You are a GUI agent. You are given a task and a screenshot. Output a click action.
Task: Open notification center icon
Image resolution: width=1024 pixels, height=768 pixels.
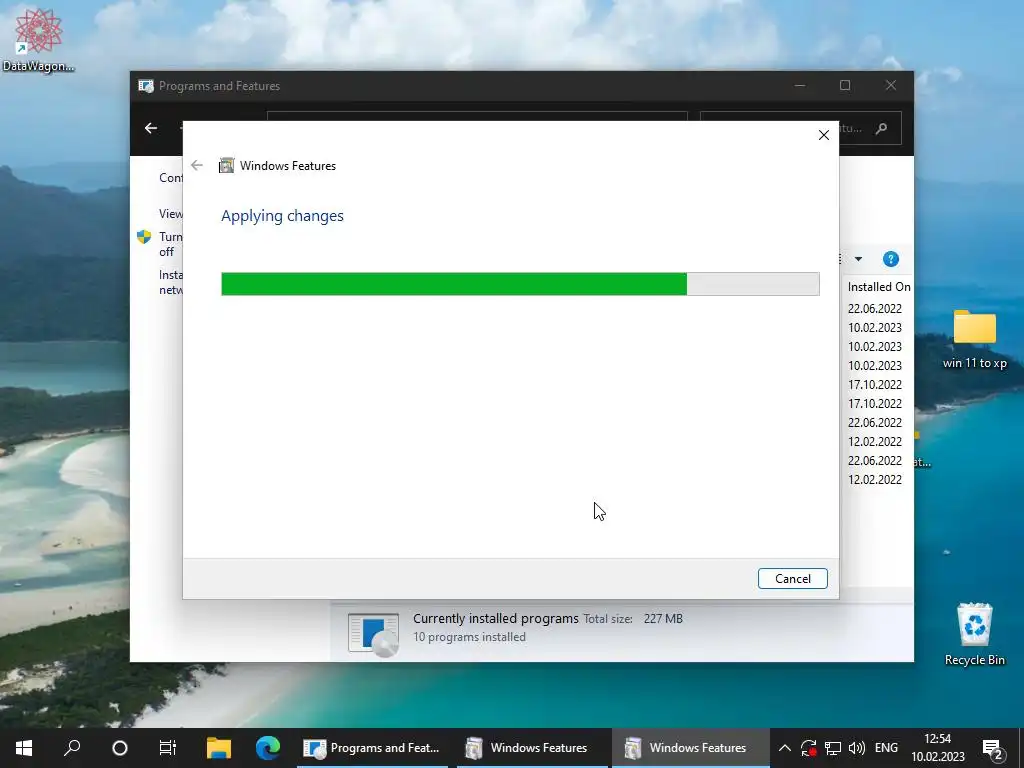[994, 750]
